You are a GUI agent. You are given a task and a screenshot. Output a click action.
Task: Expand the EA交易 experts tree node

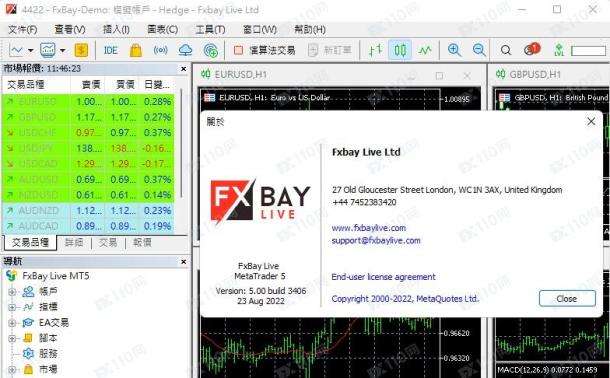[x=12, y=323]
